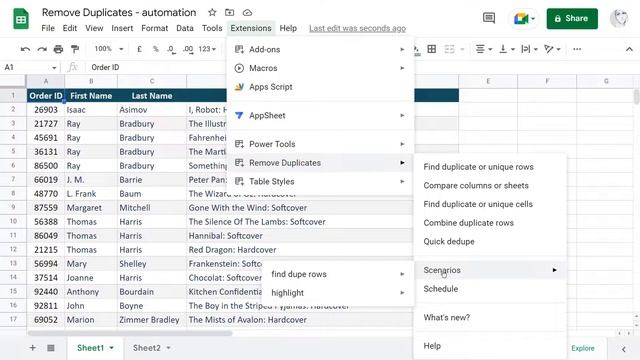Open the Insert menu
This screenshot has width=640, height=360.
point(122,28)
